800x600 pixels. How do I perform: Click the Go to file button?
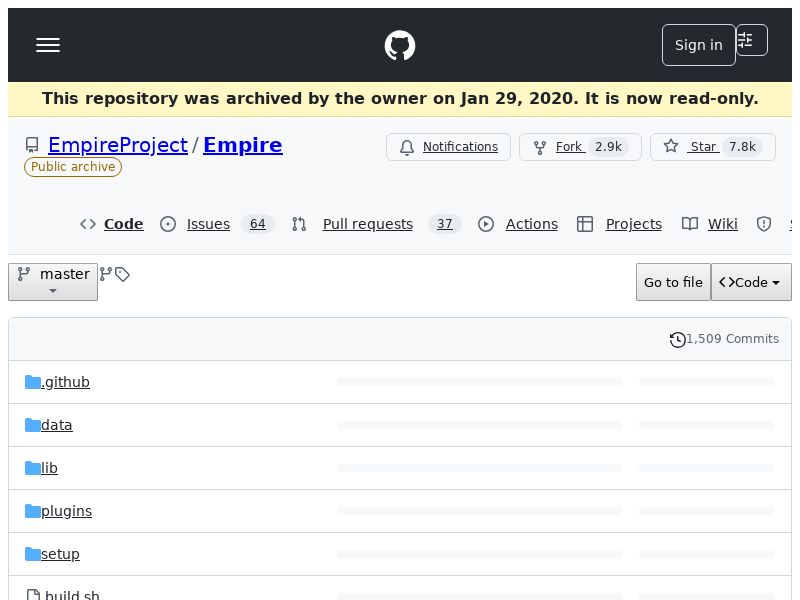tap(673, 283)
